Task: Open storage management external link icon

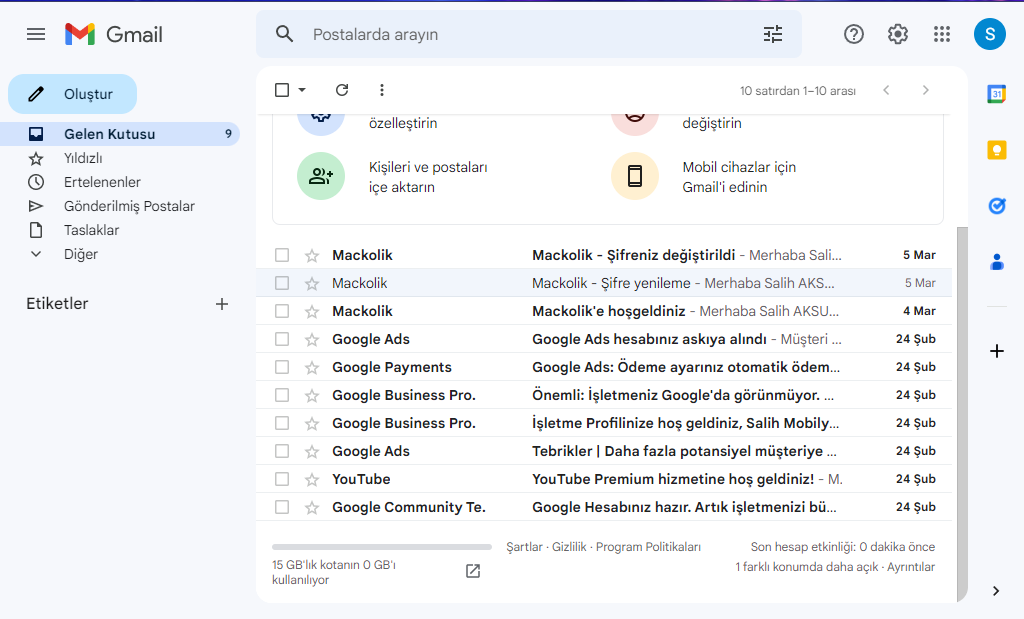Action: click(473, 571)
